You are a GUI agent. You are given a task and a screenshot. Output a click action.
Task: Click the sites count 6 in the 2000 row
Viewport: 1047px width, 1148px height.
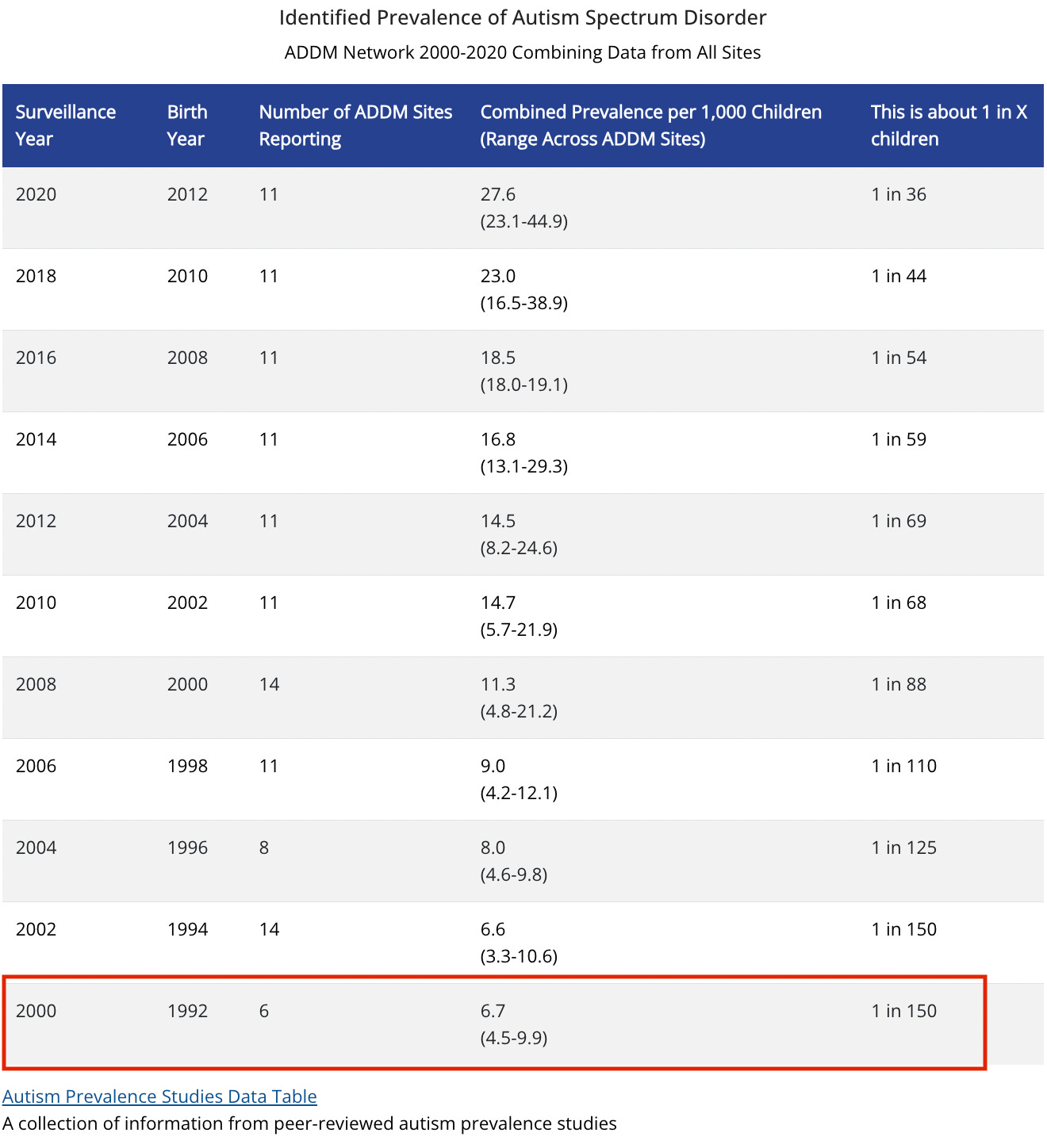(x=264, y=1011)
